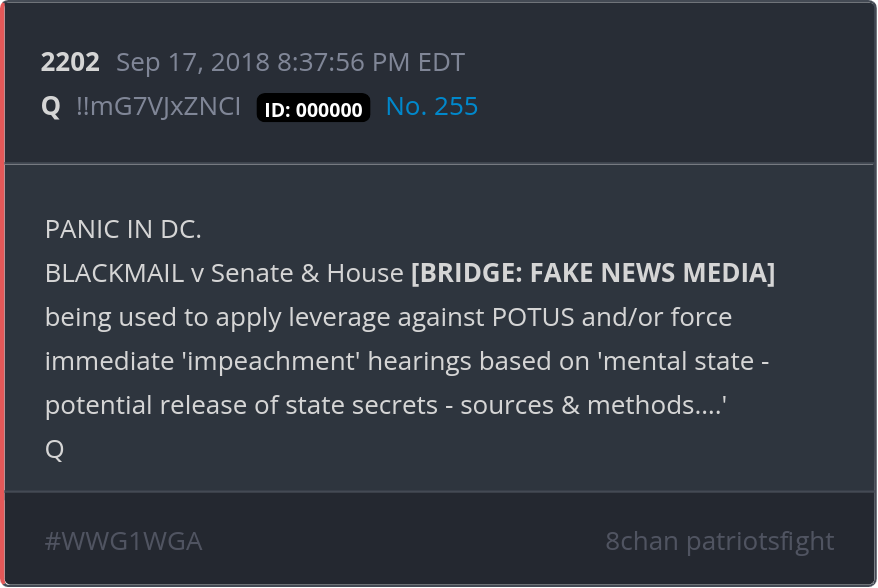Click the #WWG1WGA hashtag
The image size is (878, 588).
tap(123, 541)
